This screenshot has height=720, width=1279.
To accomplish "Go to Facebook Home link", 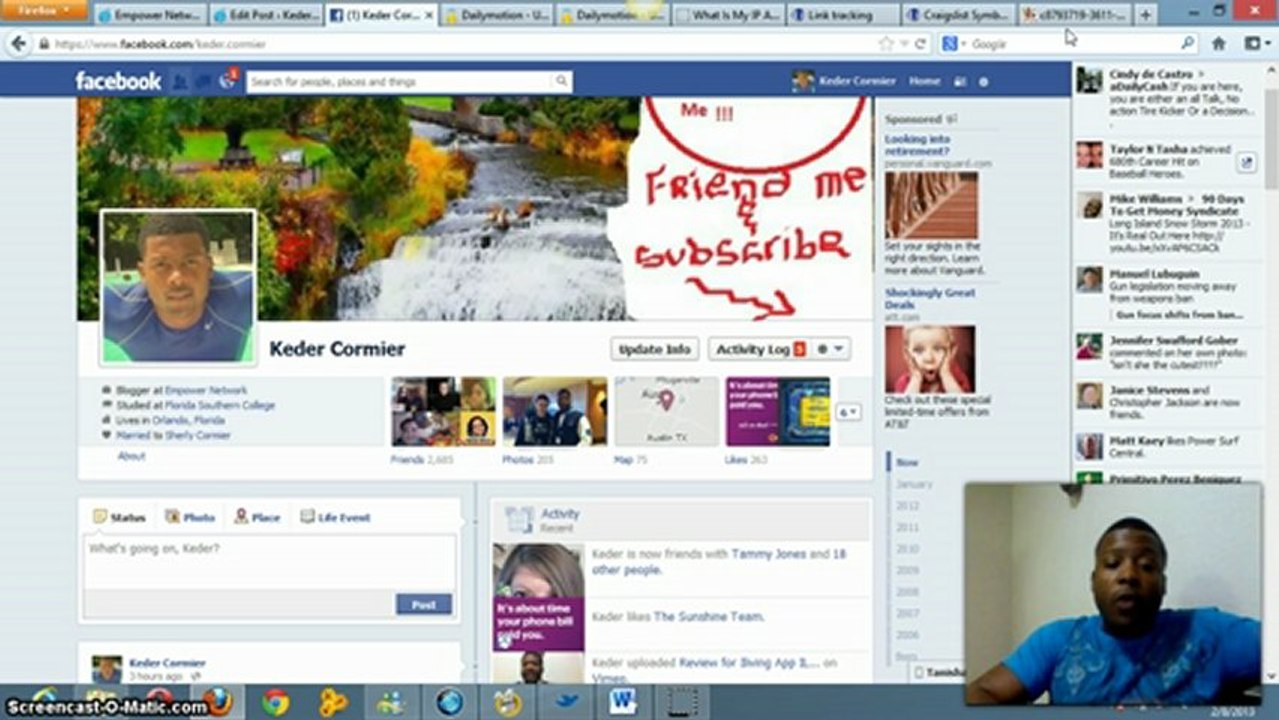I will [924, 81].
